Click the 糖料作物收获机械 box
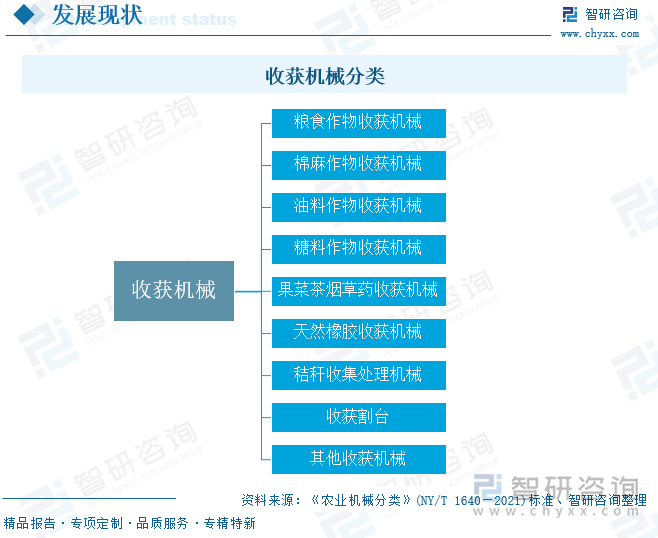This screenshot has height=538, width=658. pos(358,249)
